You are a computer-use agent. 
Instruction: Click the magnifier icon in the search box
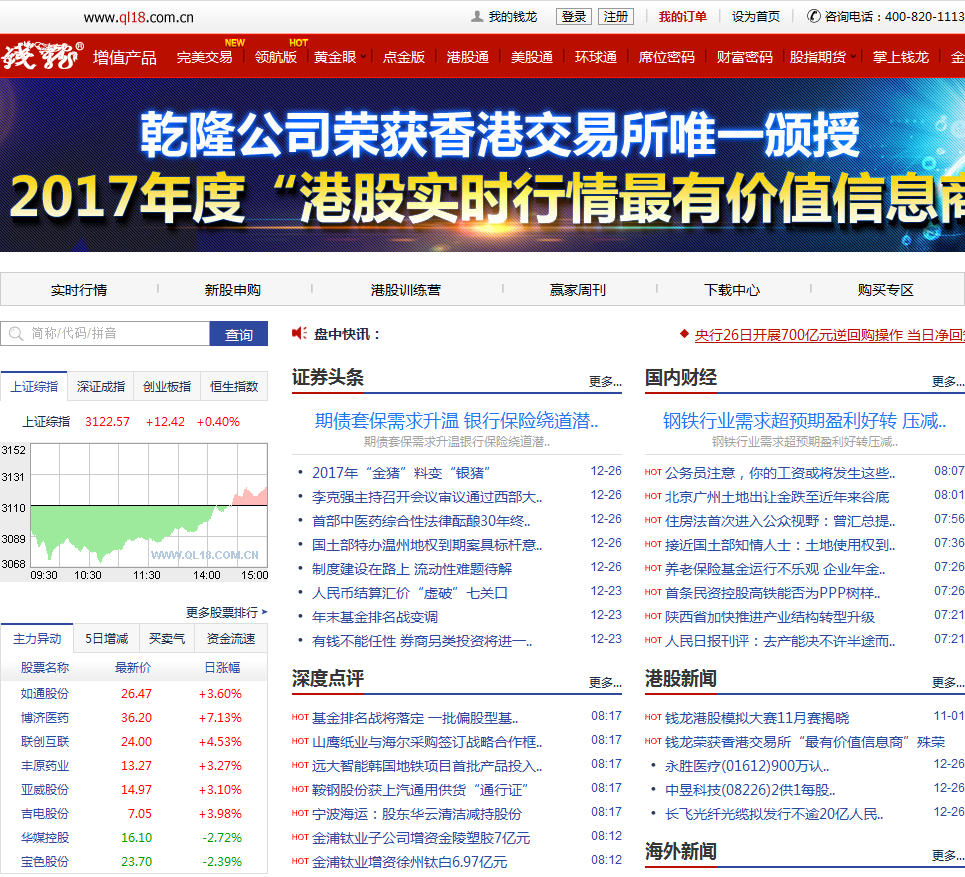pos(16,334)
